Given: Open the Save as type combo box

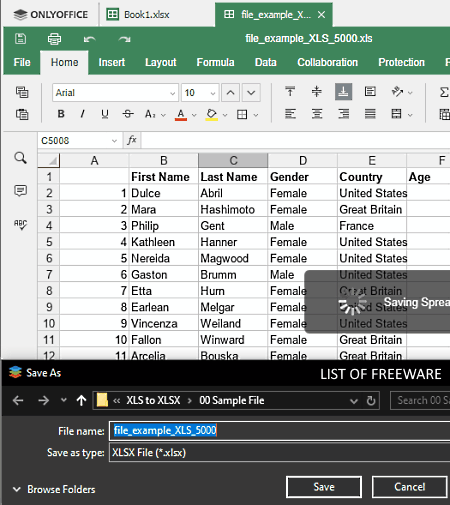Looking at the screenshot, I should click(279, 453).
